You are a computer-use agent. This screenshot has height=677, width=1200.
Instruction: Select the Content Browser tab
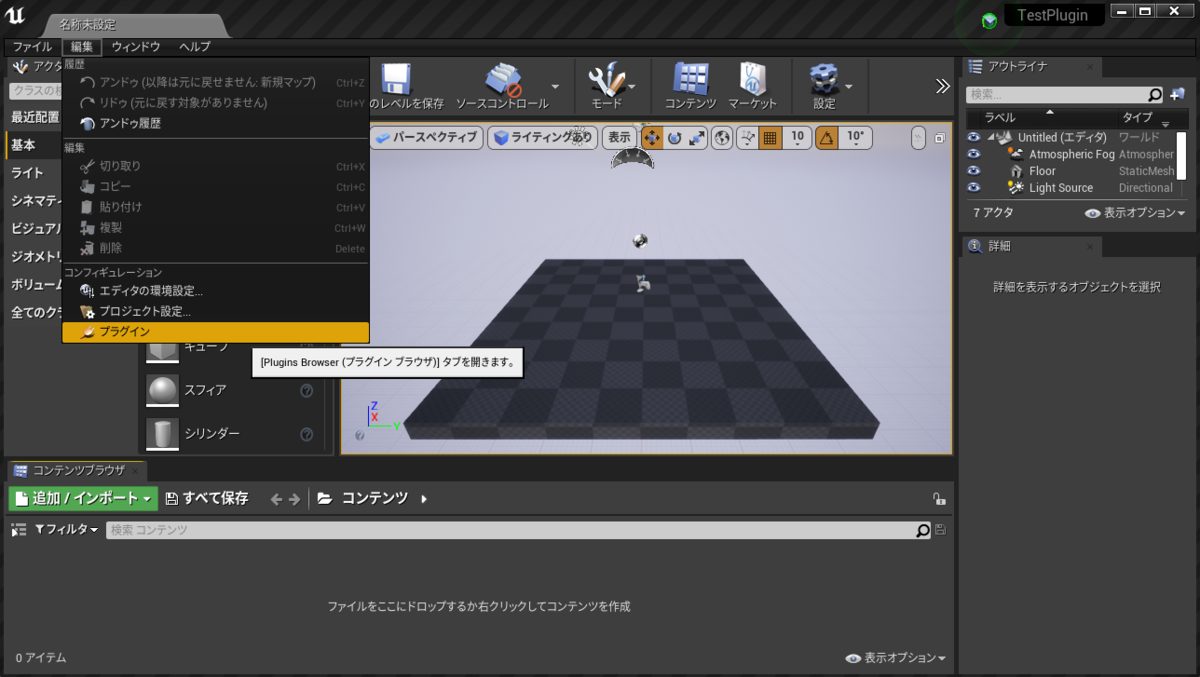(77, 470)
